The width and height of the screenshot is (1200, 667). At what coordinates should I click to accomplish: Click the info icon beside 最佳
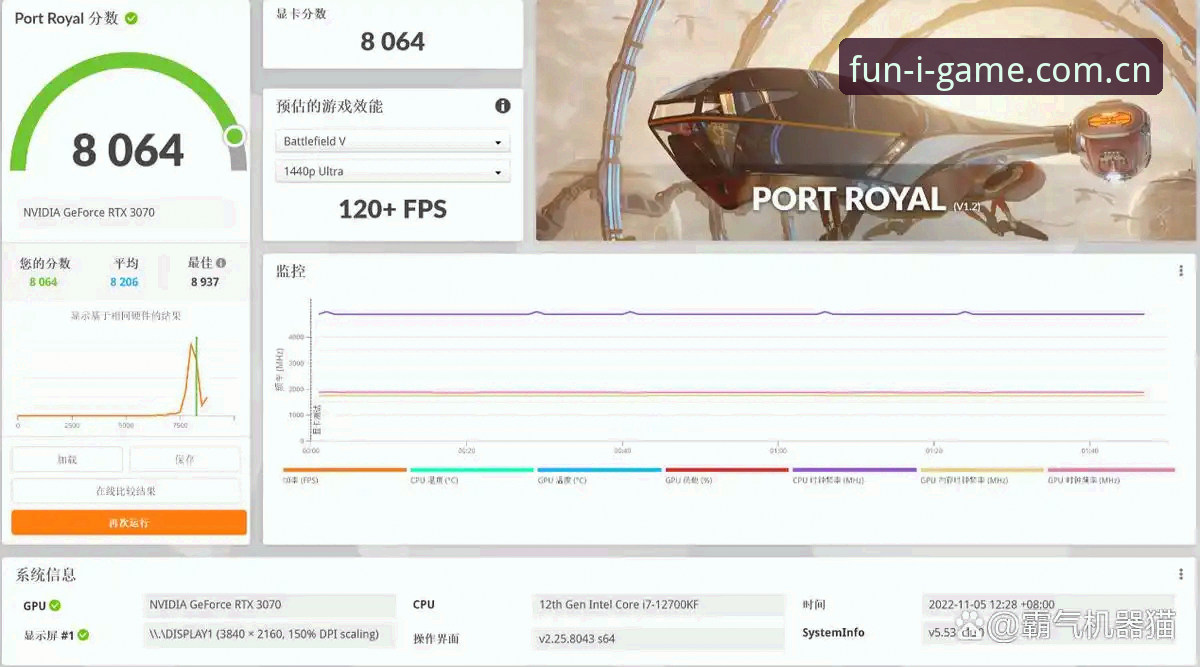(221, 263)
